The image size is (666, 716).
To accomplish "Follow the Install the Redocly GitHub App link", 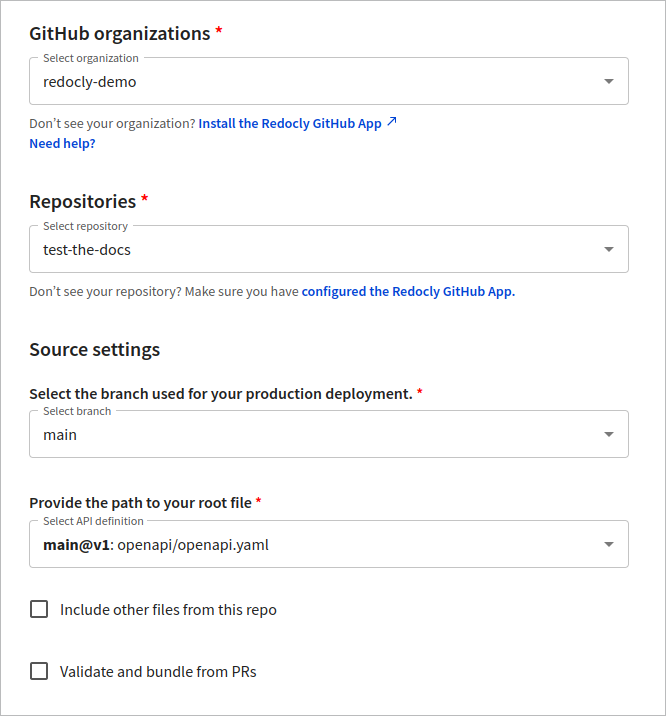I will (x=290, y=124).
